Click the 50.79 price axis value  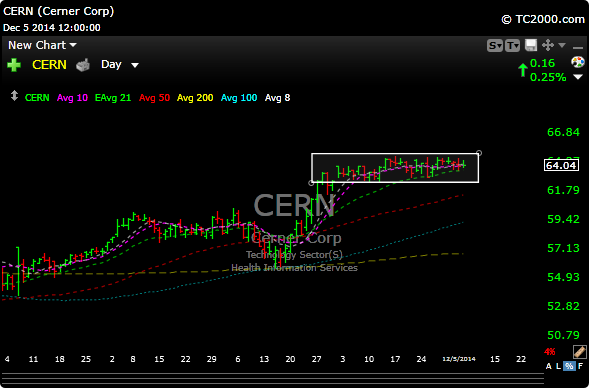coord(563,335)
